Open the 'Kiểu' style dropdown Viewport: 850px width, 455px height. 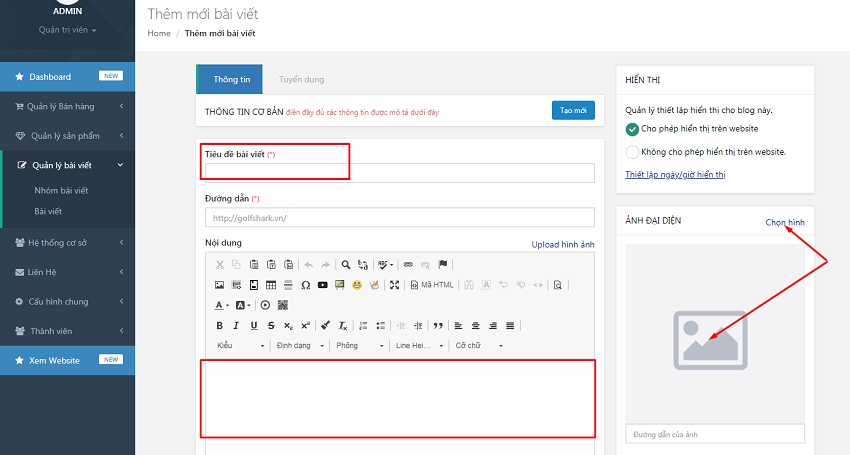click(241, 345)
